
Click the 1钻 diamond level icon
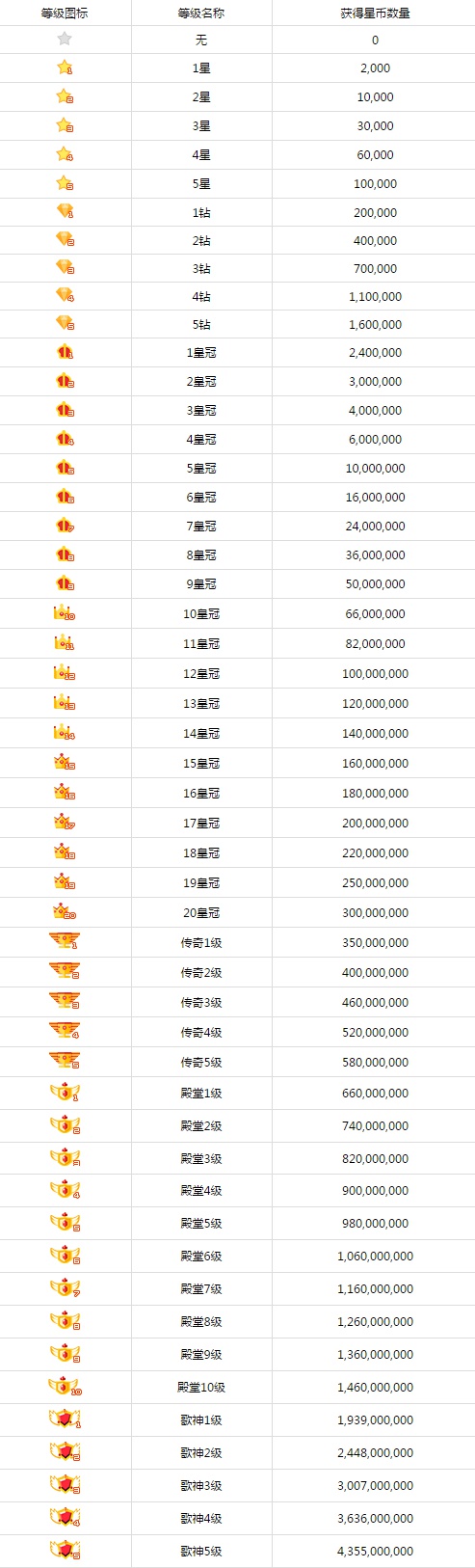(x=65, y=211)
